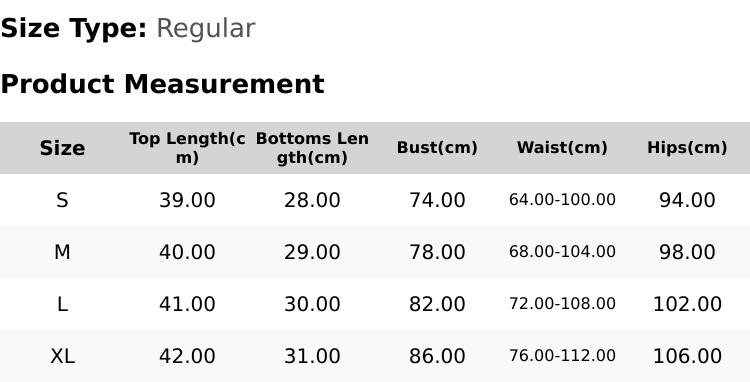Select the 74.00 bust value
This screenshot has width=750, height=382.
click(437, 200)
